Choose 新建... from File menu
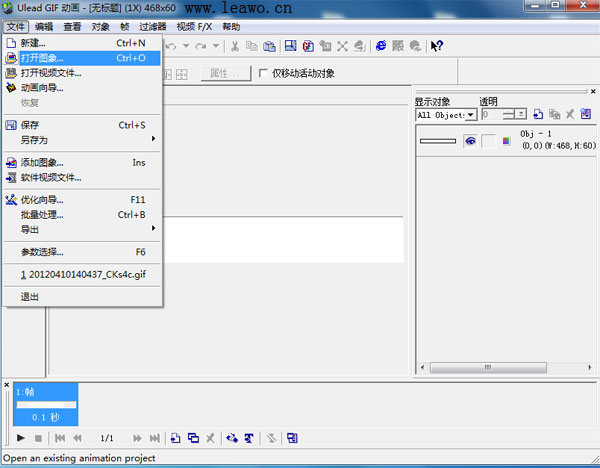This screenshot has width=600, height=468. 82,43
